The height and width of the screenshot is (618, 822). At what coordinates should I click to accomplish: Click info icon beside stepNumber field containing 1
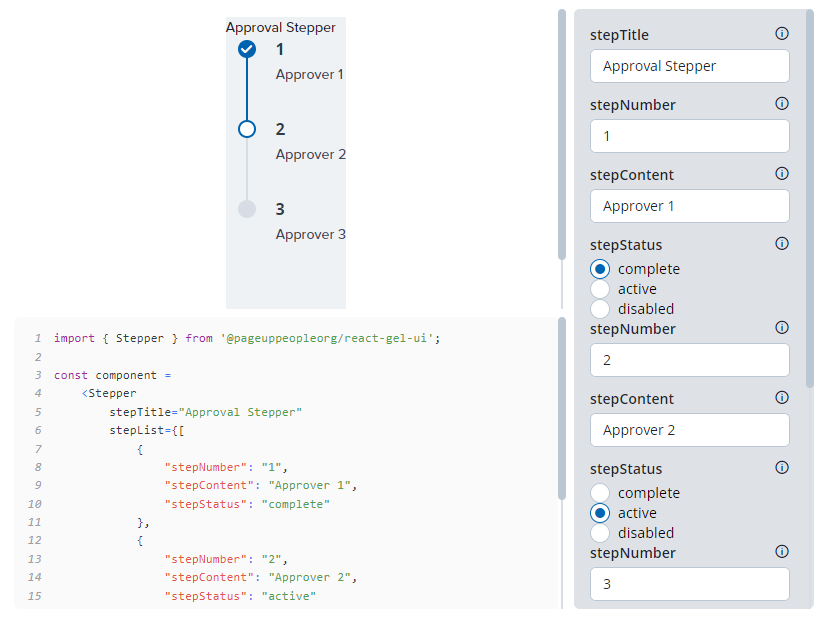(x=782, y=104)
